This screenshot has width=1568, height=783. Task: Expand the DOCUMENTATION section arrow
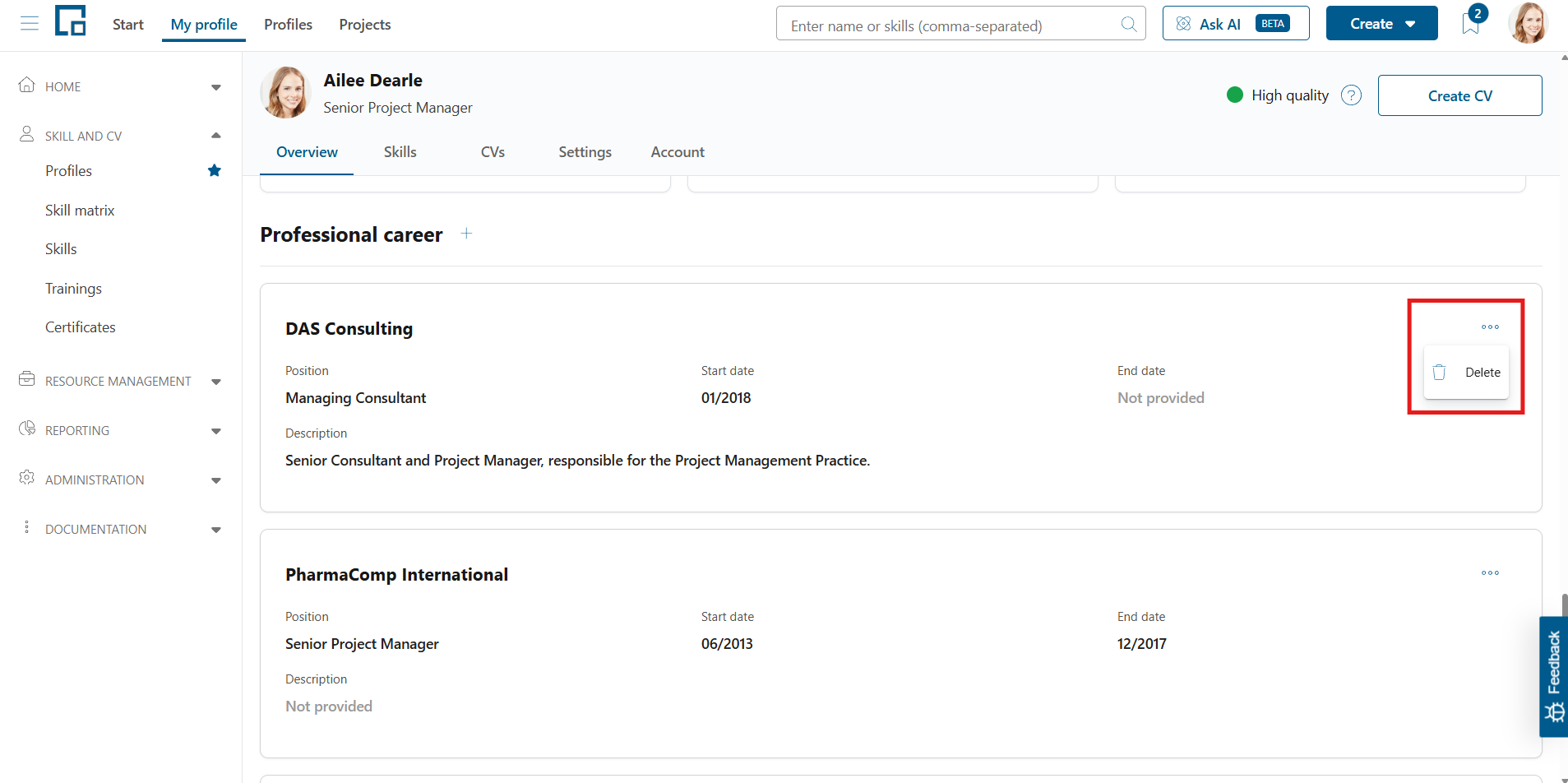tap(216, 530)
